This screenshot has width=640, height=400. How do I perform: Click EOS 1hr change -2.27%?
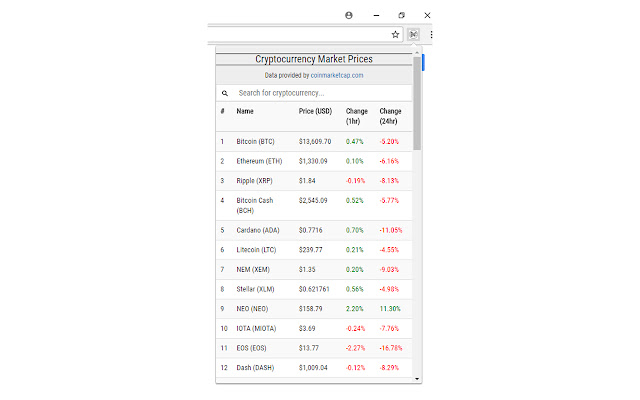coord(356,348)
